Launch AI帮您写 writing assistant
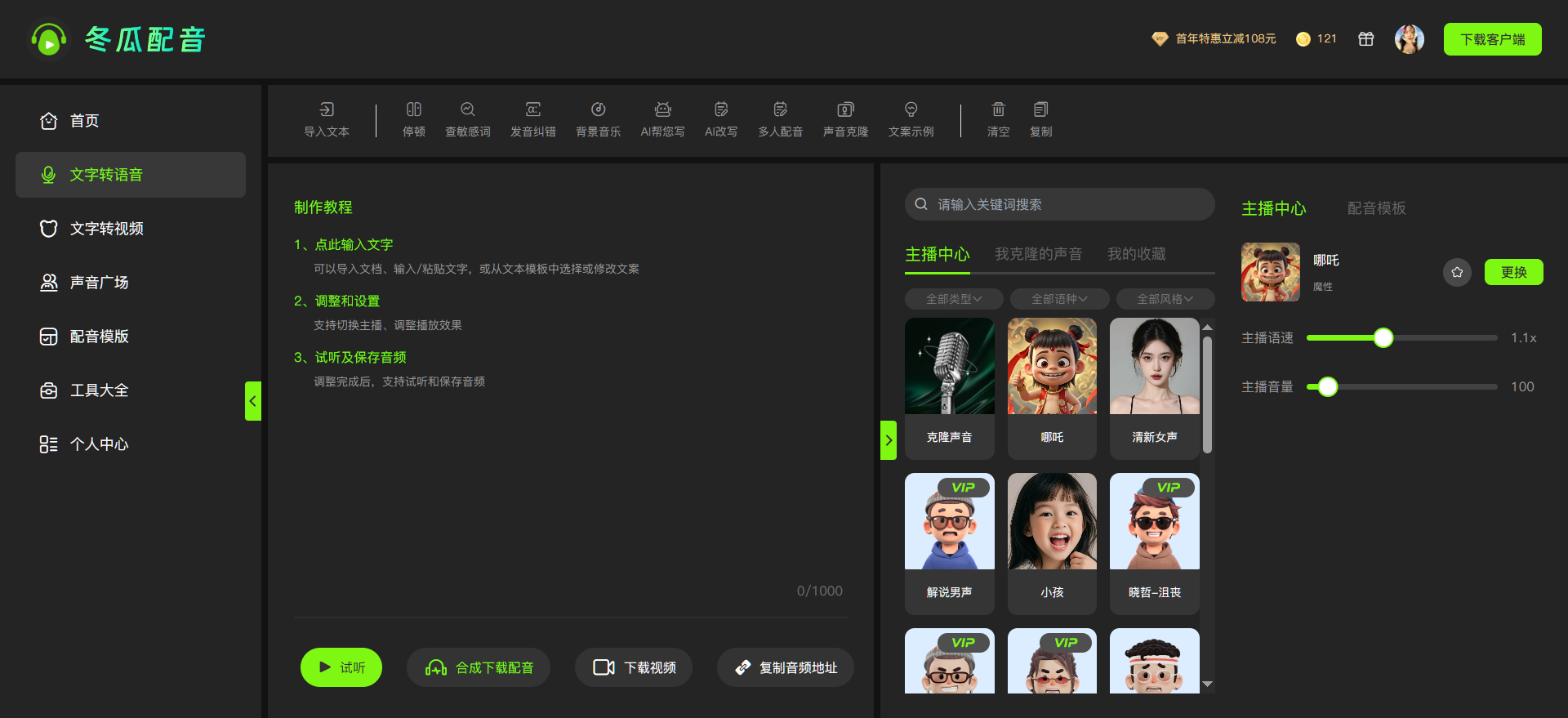Screen dimensions: 1568x718 pos(662,110)
